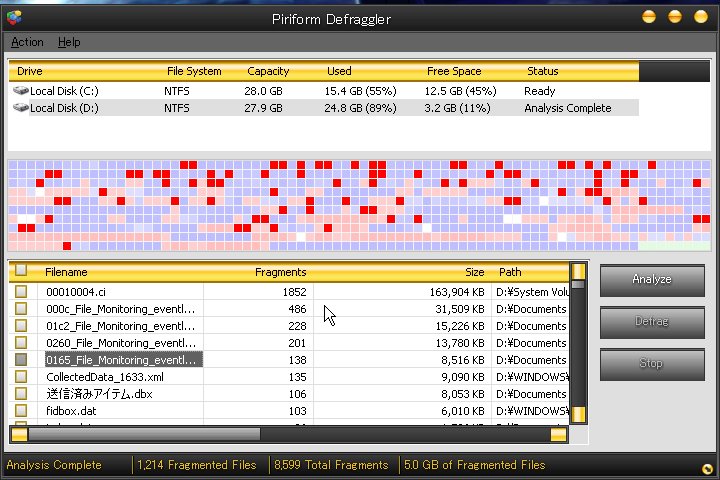Select file 00010004.ci
Screen dimensions: 720x480
(76, 292)
